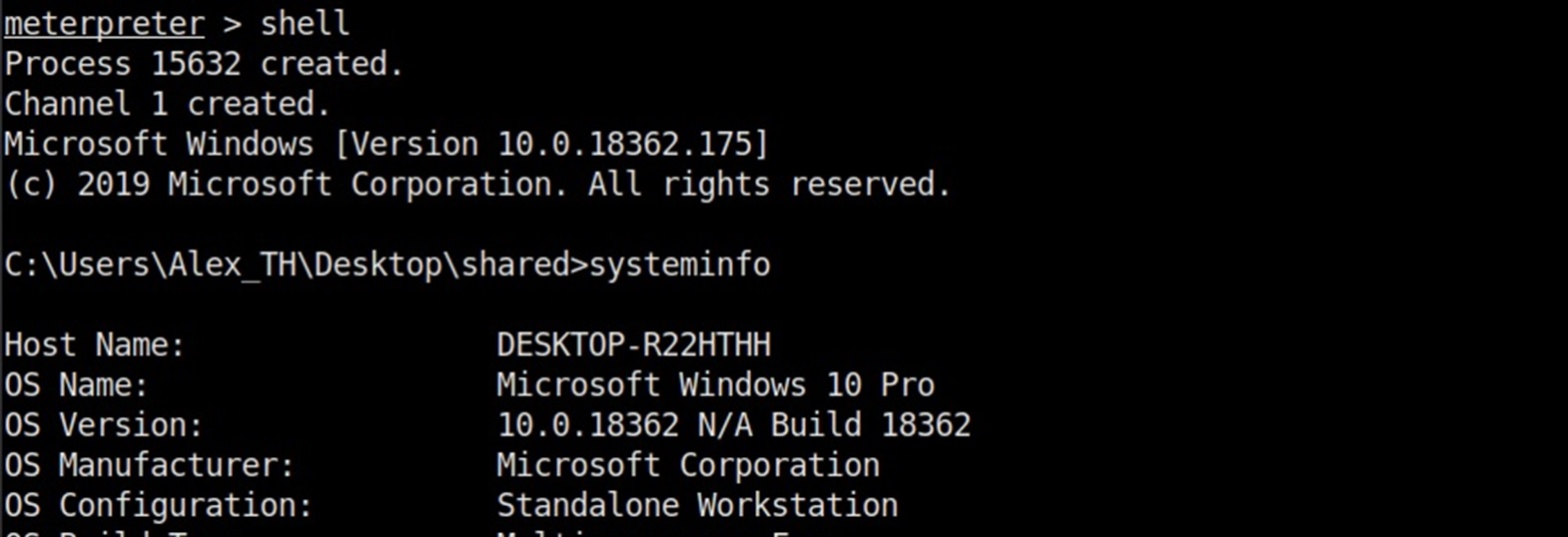Click the 'Build 18362' text in OS Version
The height and width of the screenshot is (537, 1568).
(870, 425)
